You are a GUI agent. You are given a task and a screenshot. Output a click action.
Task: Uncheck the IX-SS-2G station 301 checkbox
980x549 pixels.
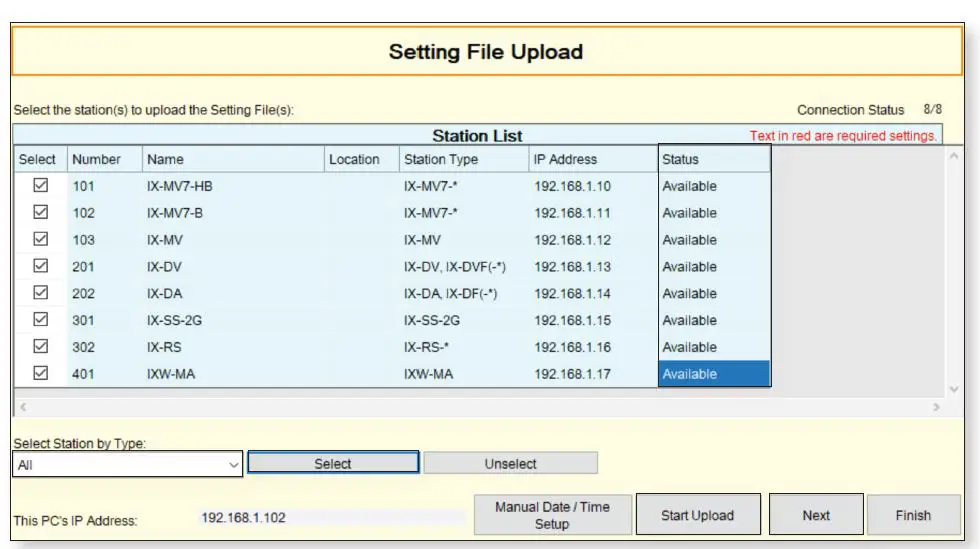(41, 320)
